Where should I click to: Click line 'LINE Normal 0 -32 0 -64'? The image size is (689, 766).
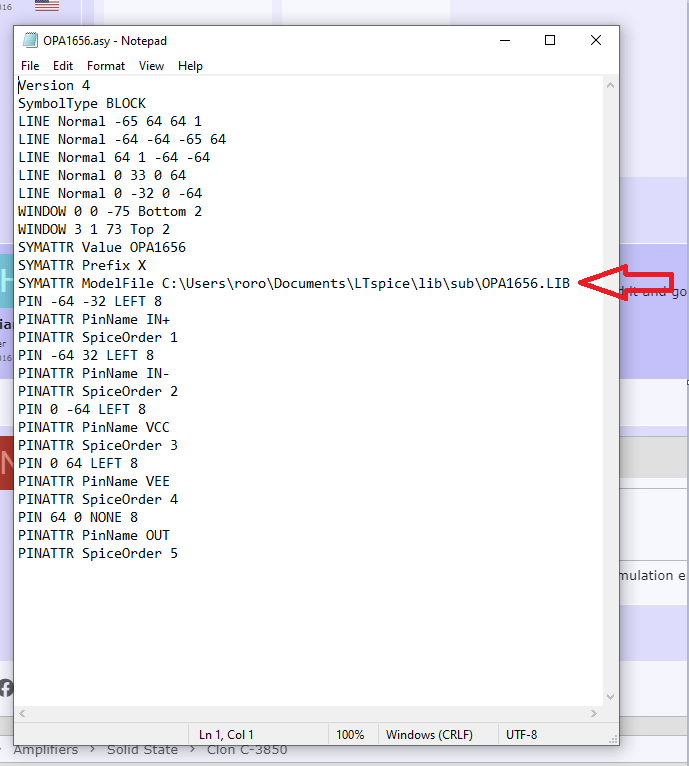pos(110,193)
